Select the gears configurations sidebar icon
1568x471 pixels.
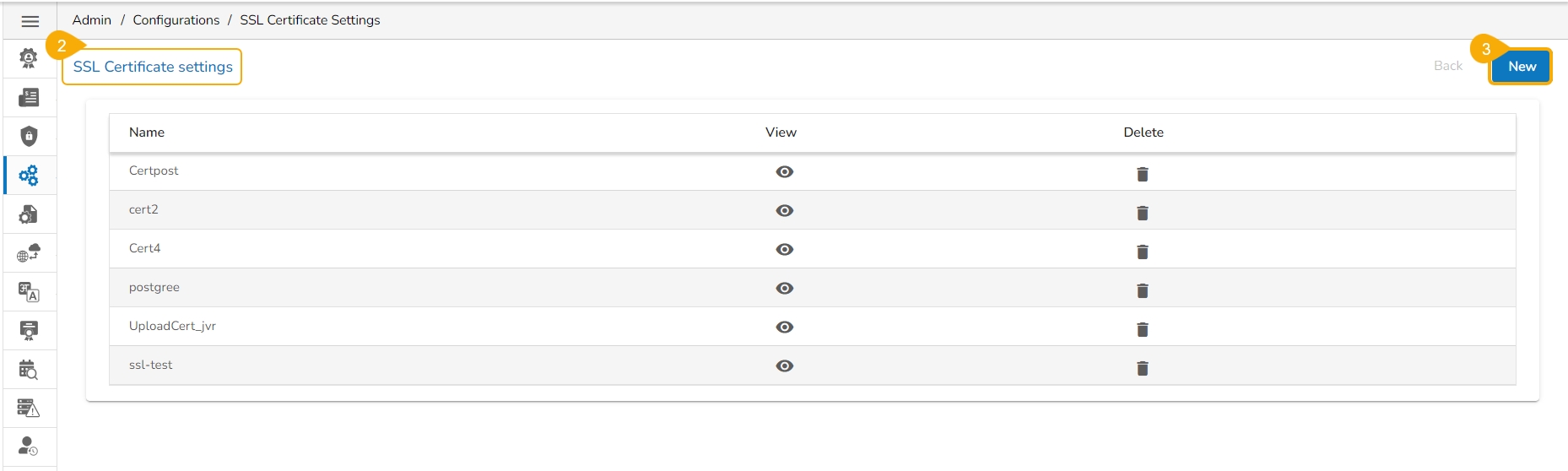tap(29, 176)
